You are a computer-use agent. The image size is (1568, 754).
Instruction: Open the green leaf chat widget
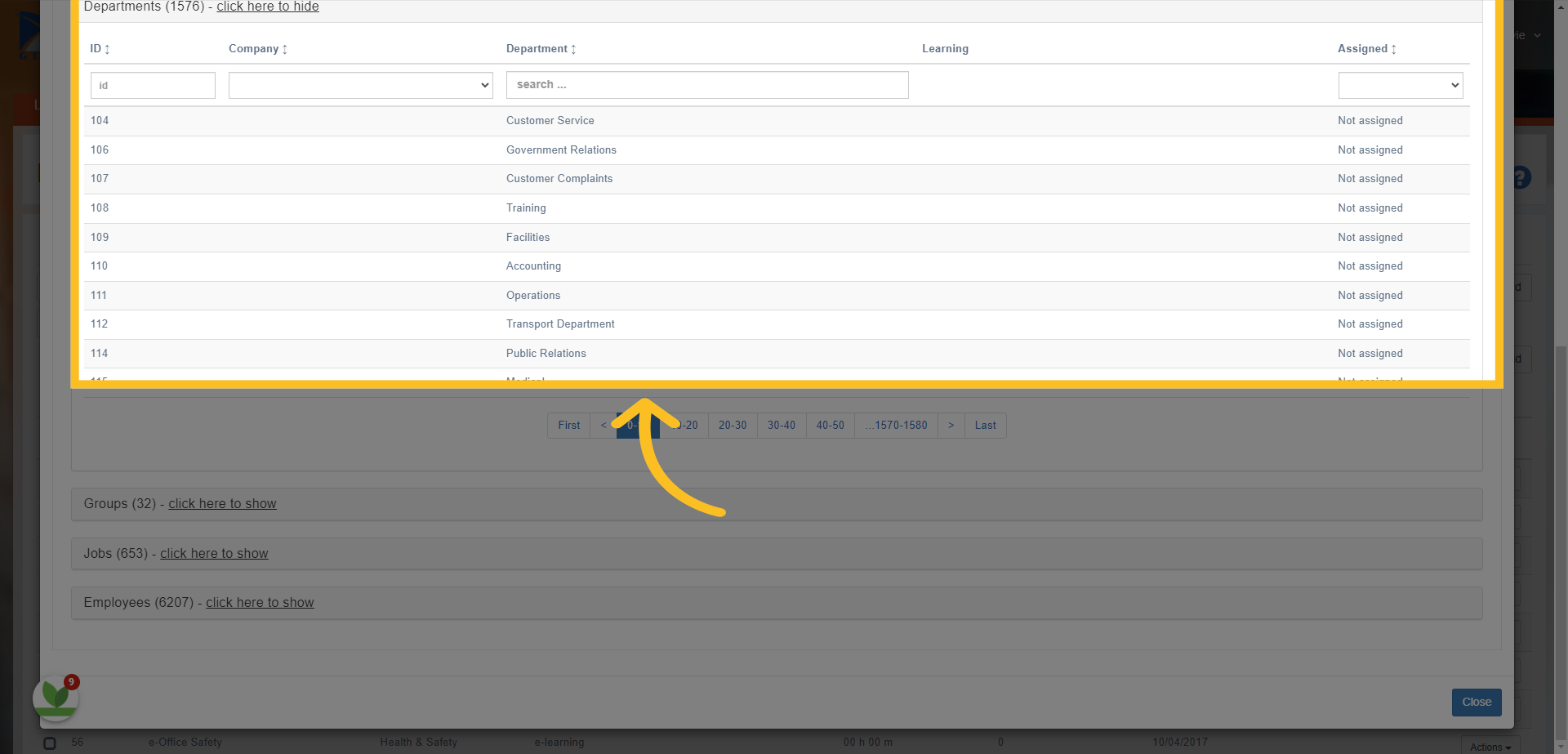click(56, 698)
